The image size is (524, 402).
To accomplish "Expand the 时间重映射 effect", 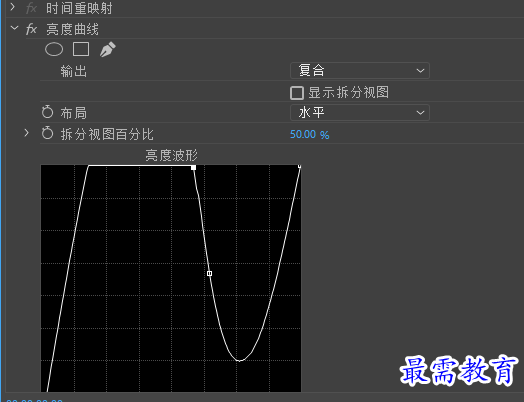I will click(x=13, y=7).
